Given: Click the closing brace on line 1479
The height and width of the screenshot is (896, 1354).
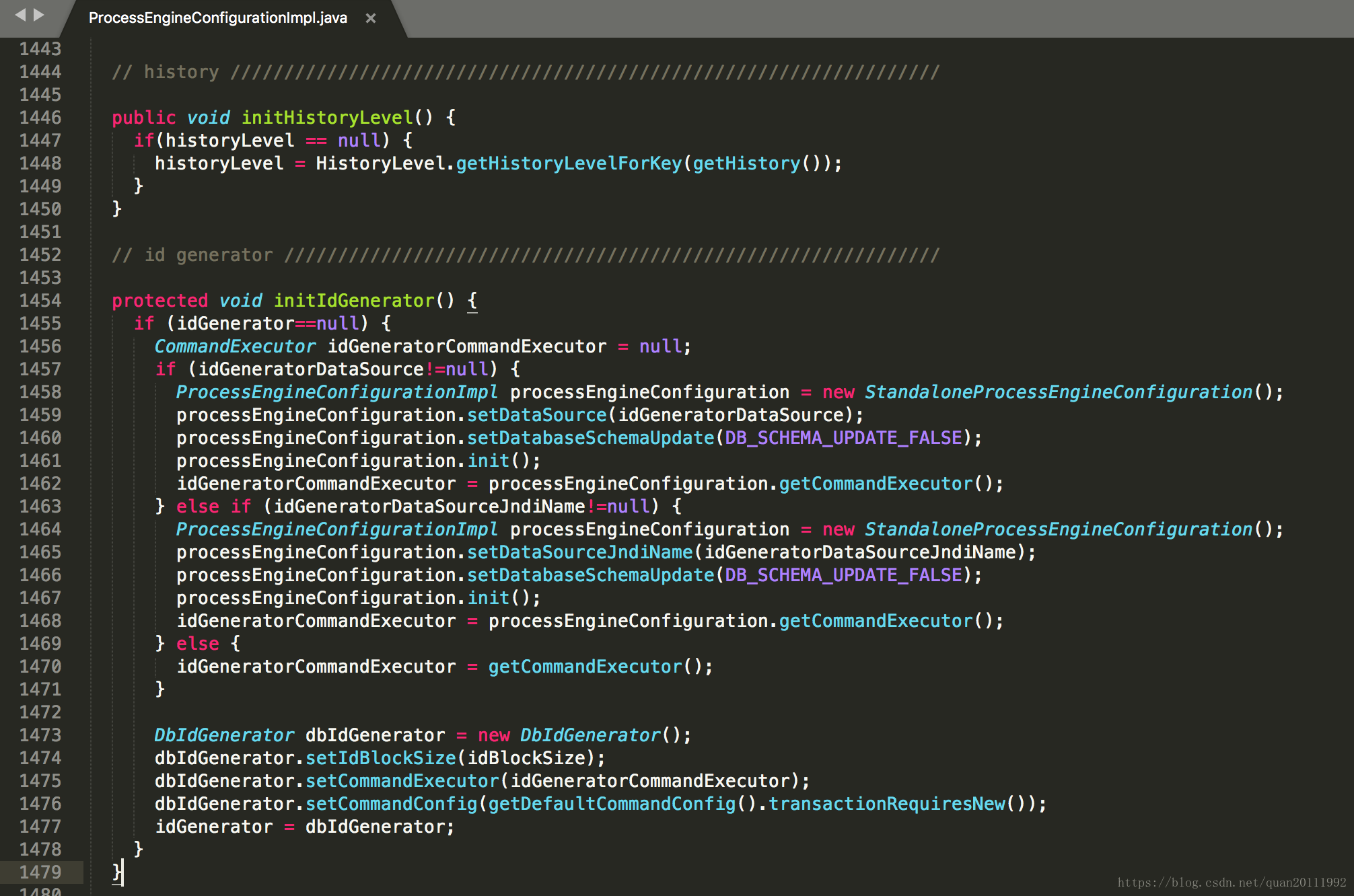Looking at the screenshot, I should tap(117, 872).
